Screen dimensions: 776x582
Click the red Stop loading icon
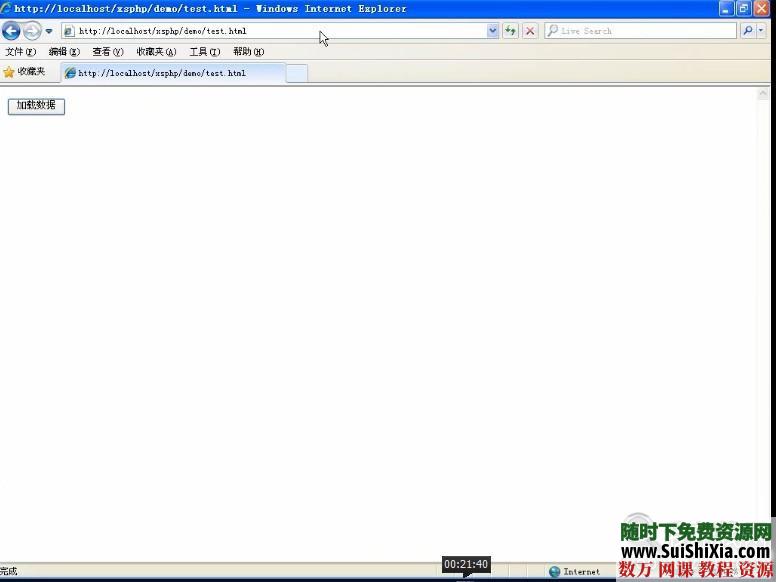[530, 31]
